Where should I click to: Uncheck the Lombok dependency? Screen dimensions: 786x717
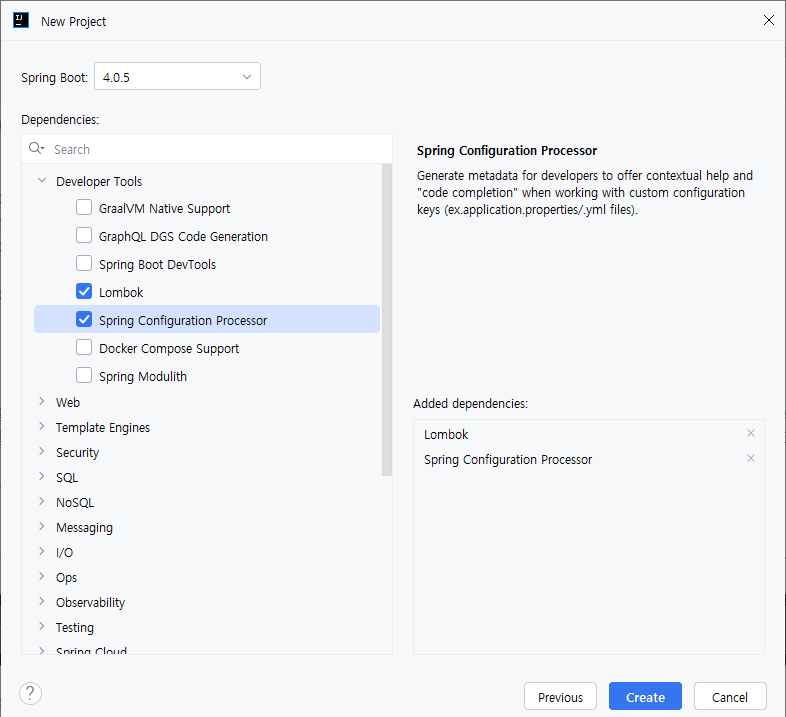coord(84,291)
